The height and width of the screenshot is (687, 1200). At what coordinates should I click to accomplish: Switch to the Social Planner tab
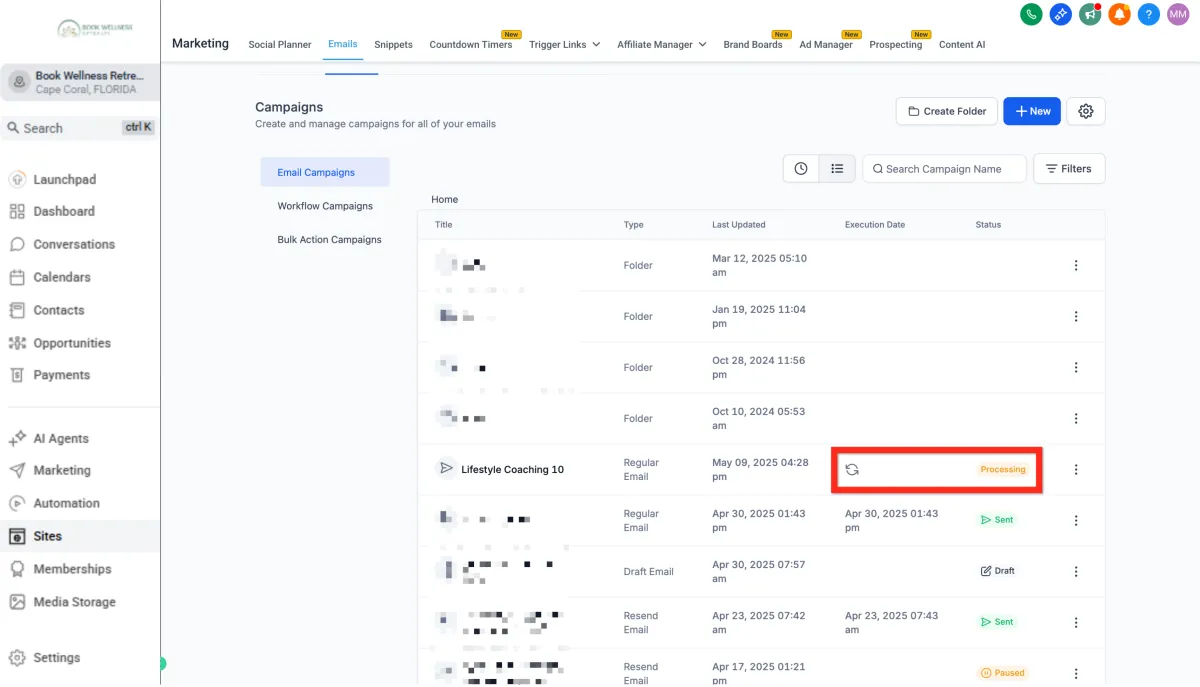coord(280,44)
